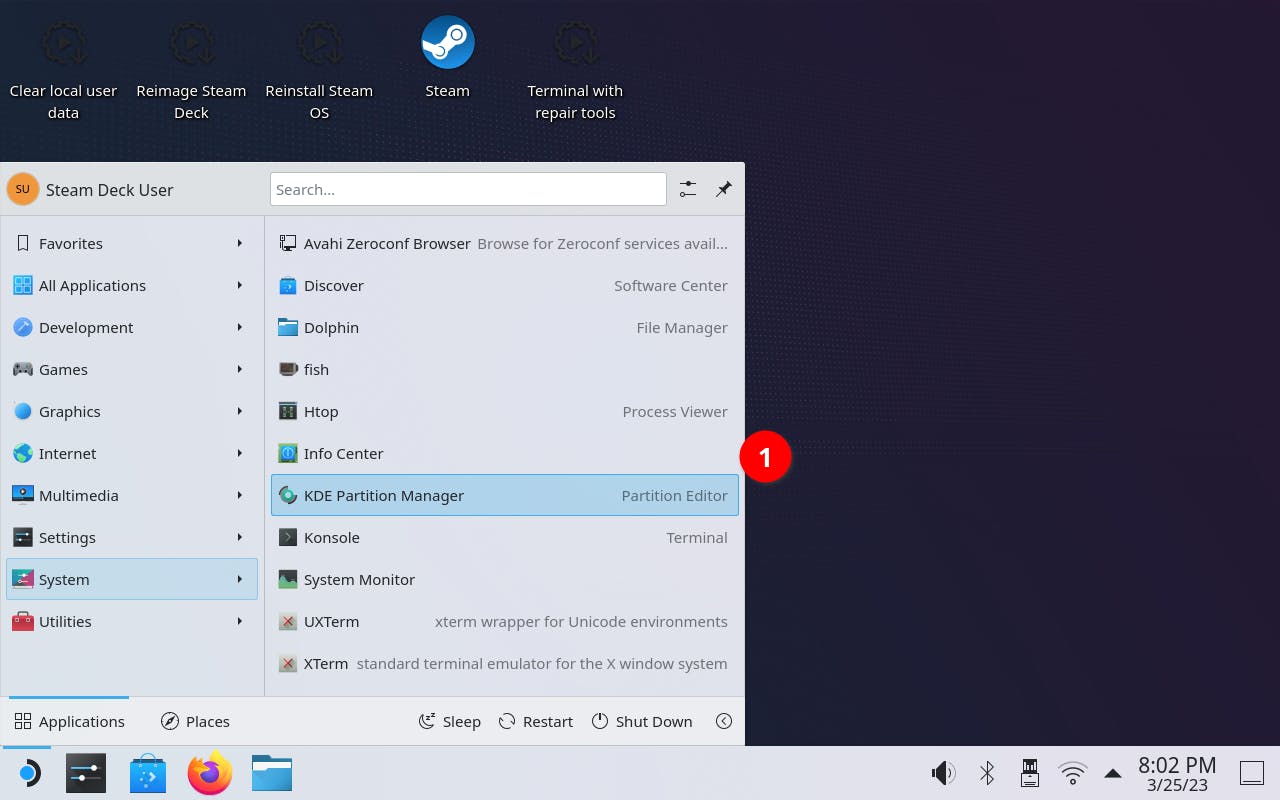The height and width of the screenshot is (800, 1280).
Task: Open the Internet category
Action: (132, 453)
